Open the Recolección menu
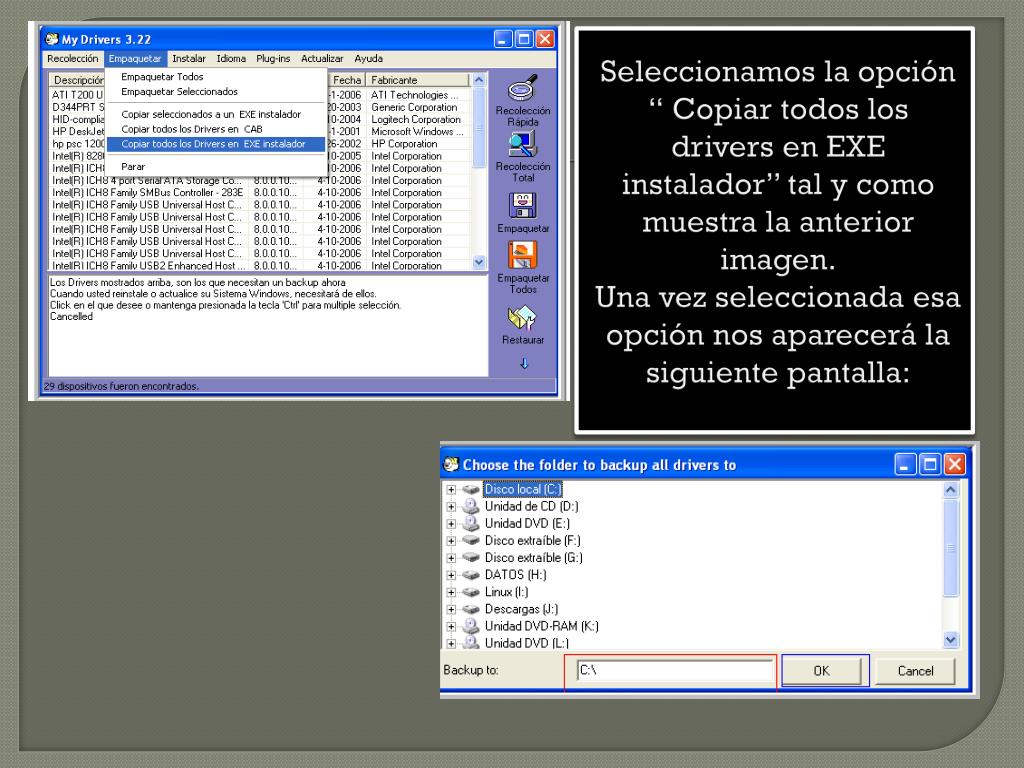The height and width of the screenshot is (768, 1024). coord(72,59)
